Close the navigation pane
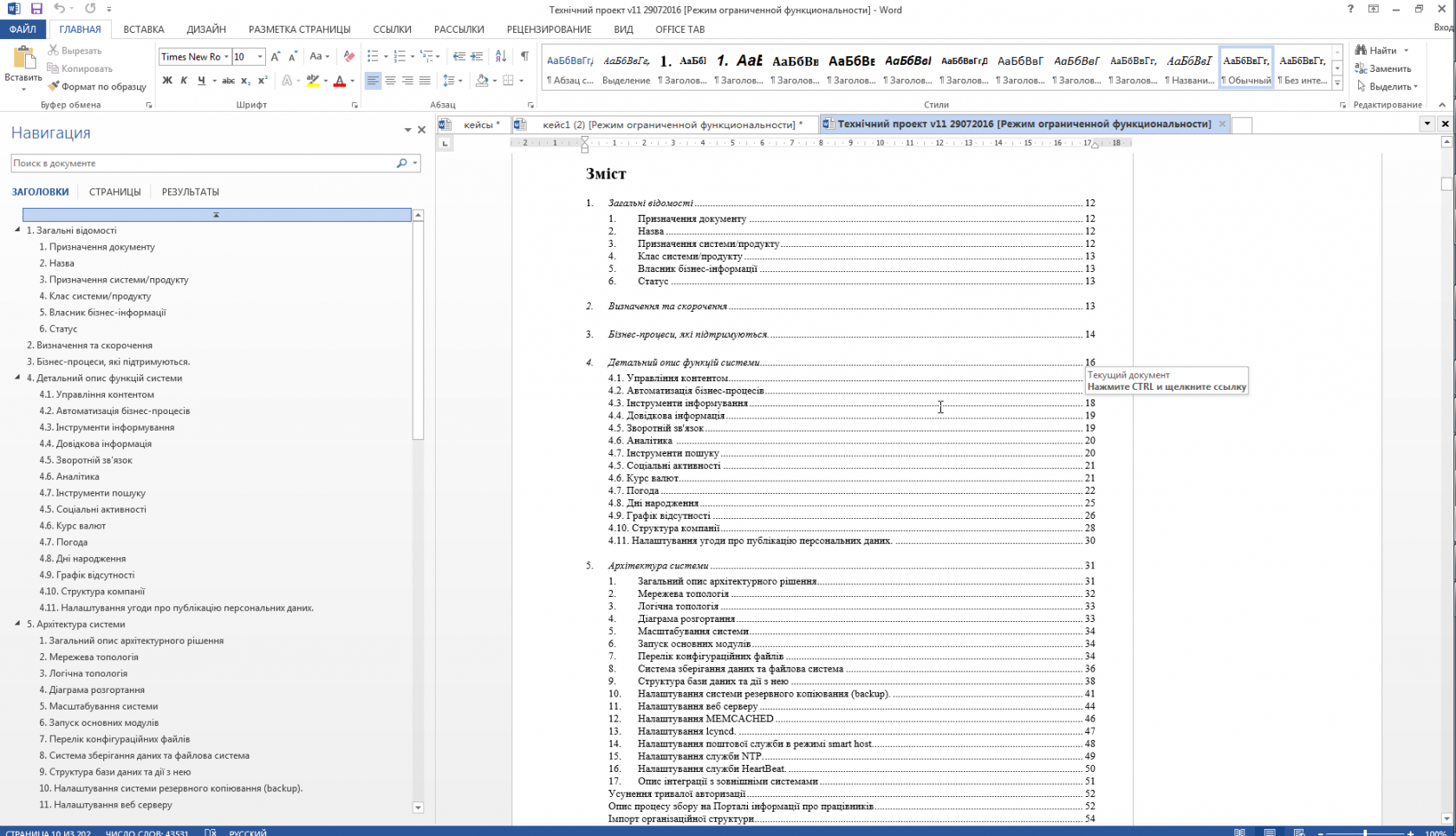 click(422, 130)
